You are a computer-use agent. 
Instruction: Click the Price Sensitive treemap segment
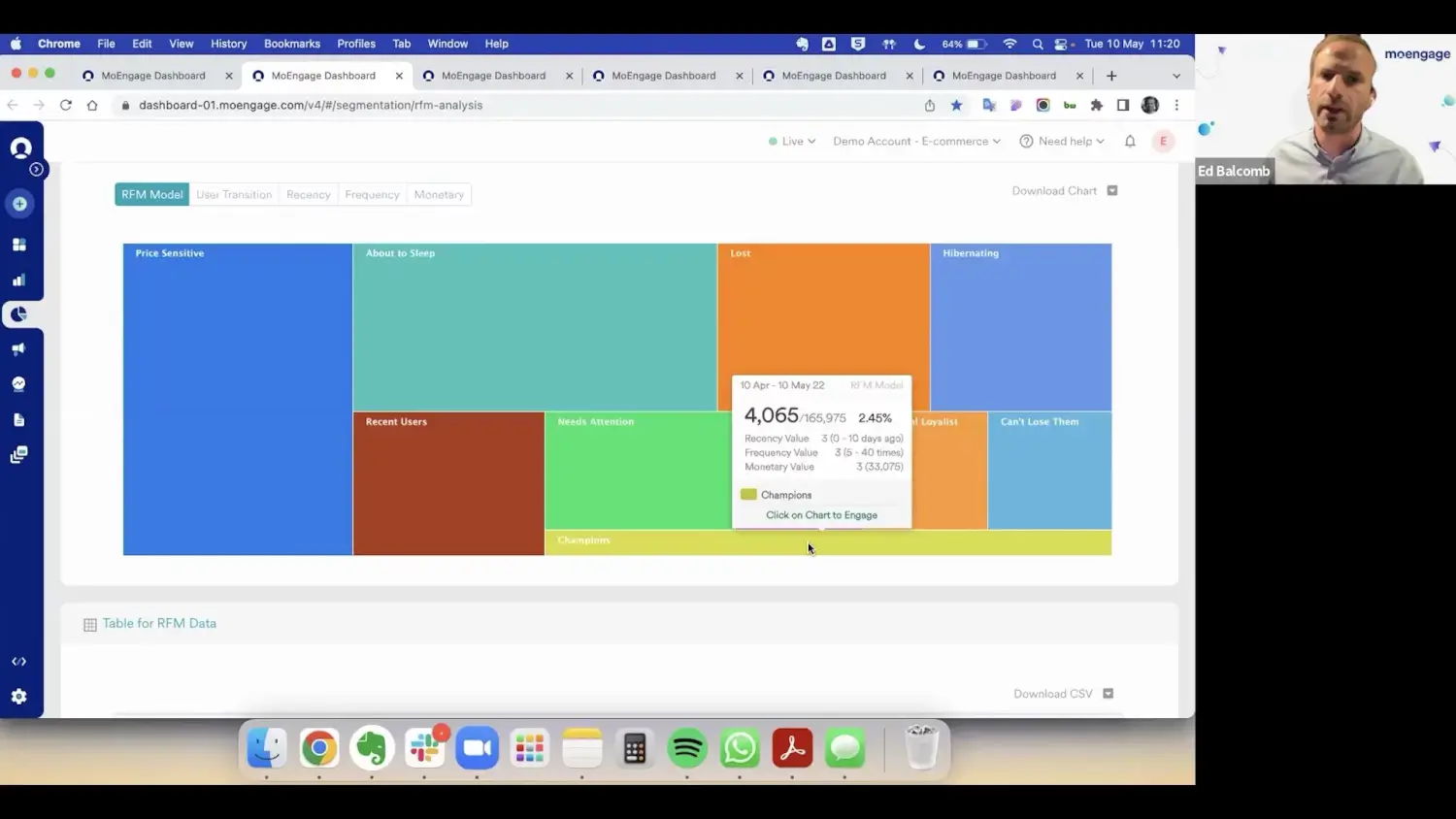238,399
